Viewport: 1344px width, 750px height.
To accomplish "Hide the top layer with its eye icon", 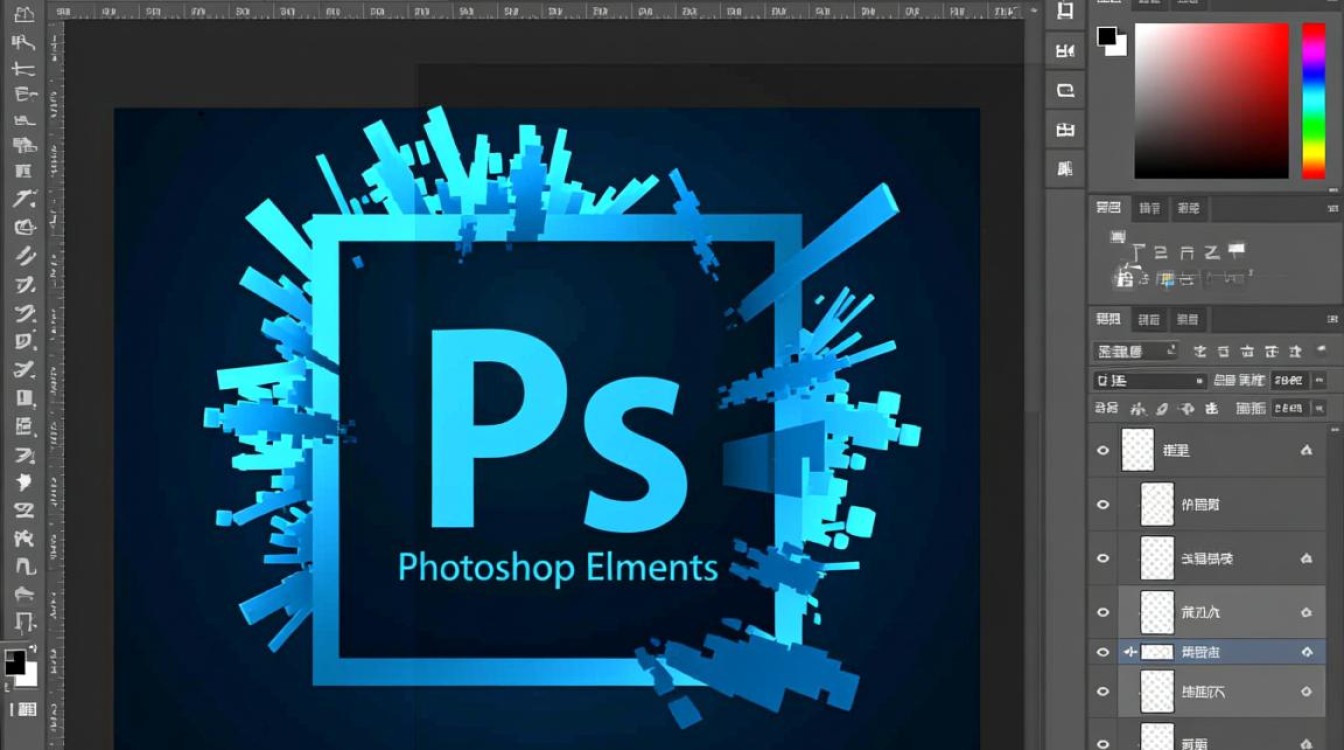I will [x=1103, y=451].
